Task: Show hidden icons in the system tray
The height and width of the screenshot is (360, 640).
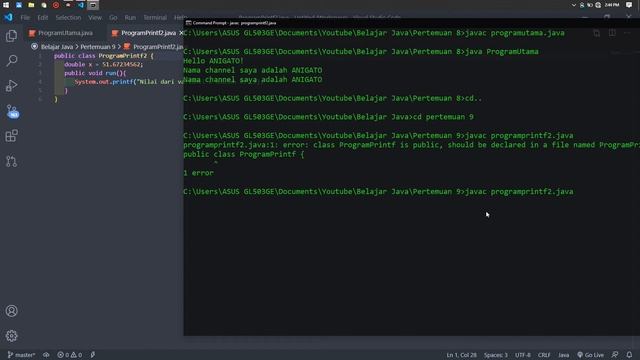Action: [x=574, y=5]
